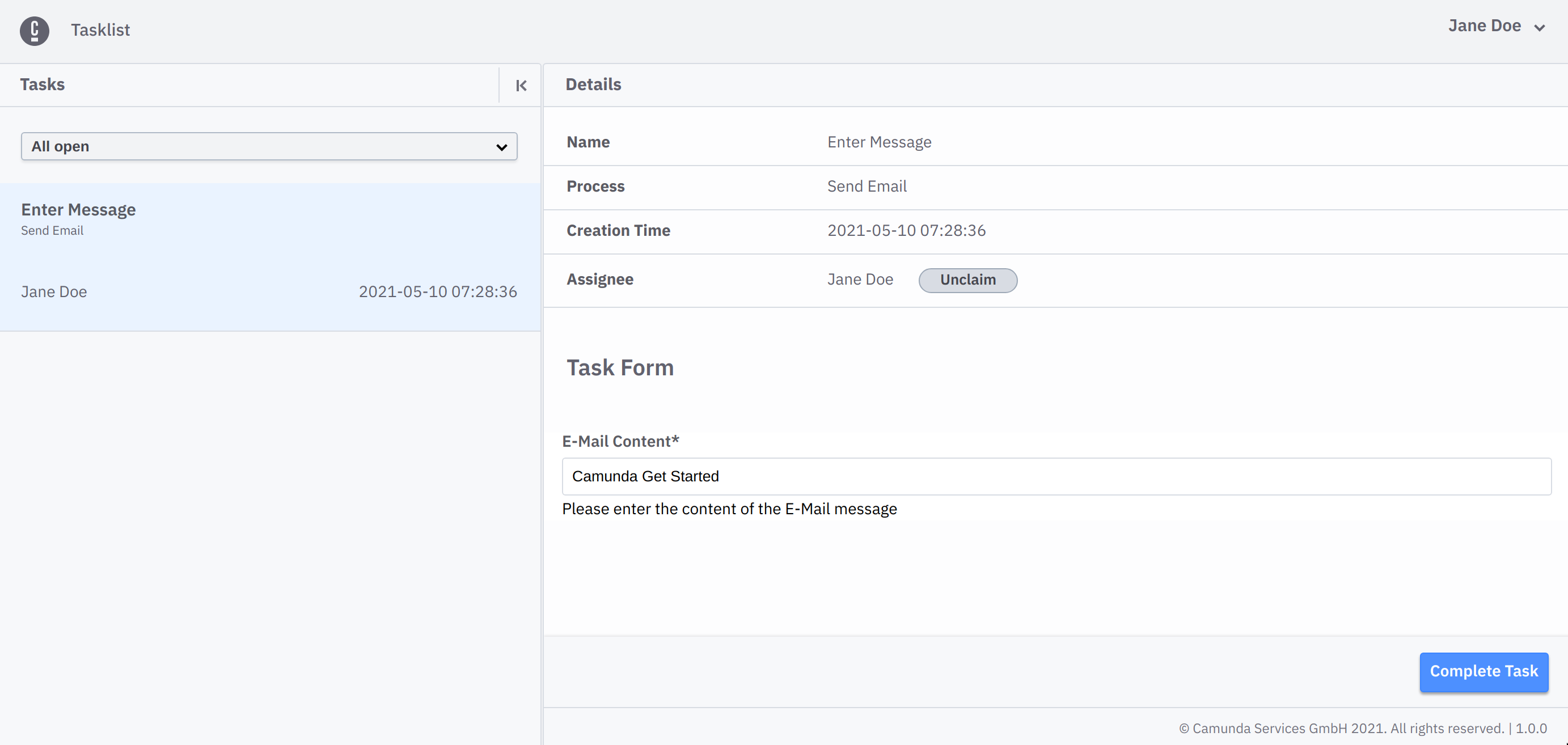Click the Unclaim button
1568x745 pixels.
click(x=967, y=280)
